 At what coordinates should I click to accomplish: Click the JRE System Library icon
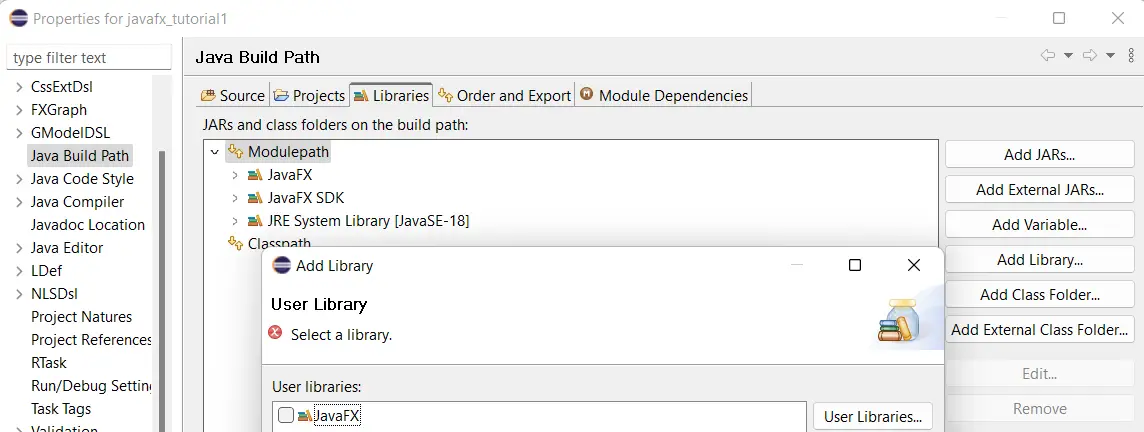coord(255,220)
